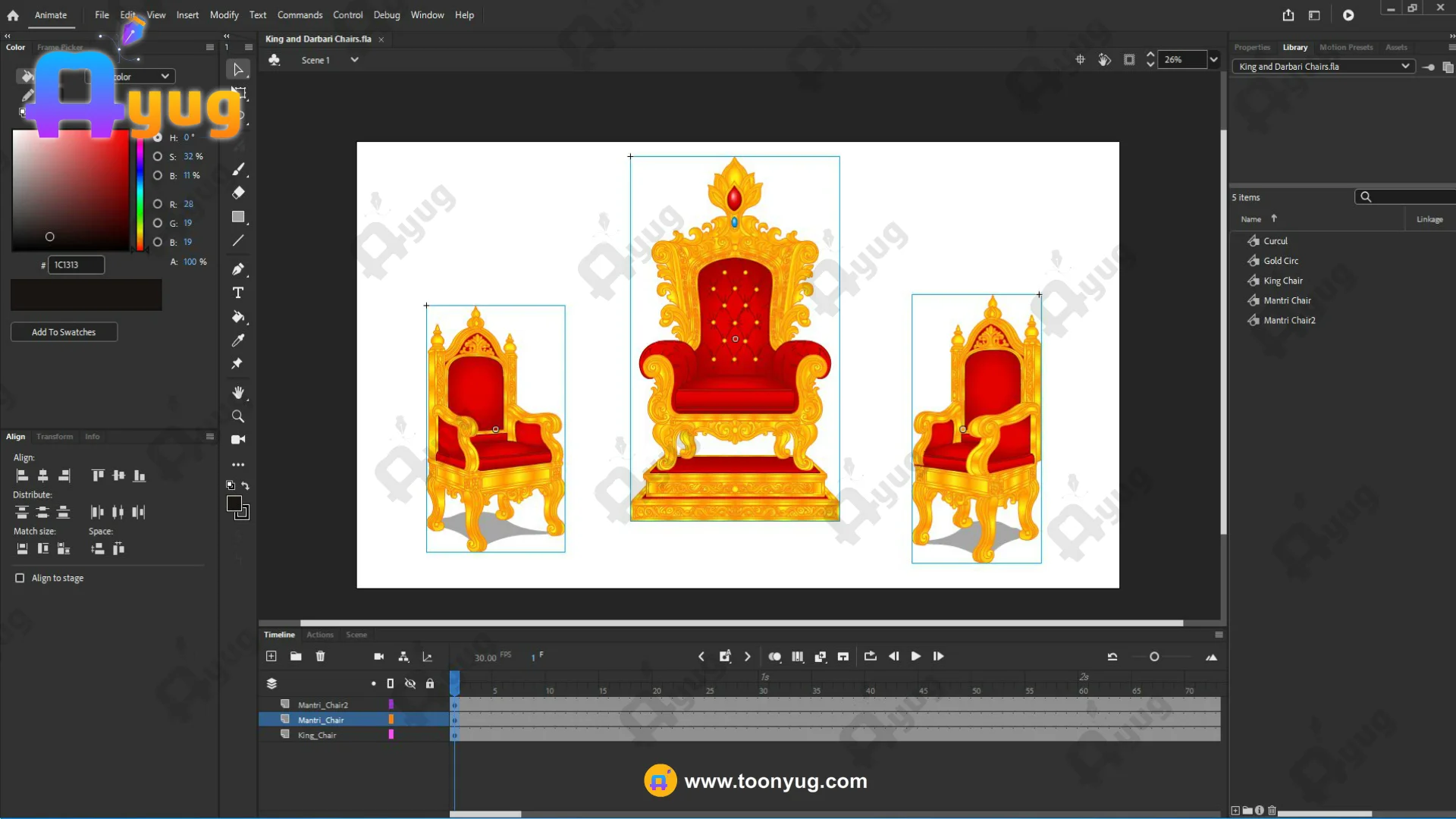Click the new layer icon in timeline

[271, 657]
